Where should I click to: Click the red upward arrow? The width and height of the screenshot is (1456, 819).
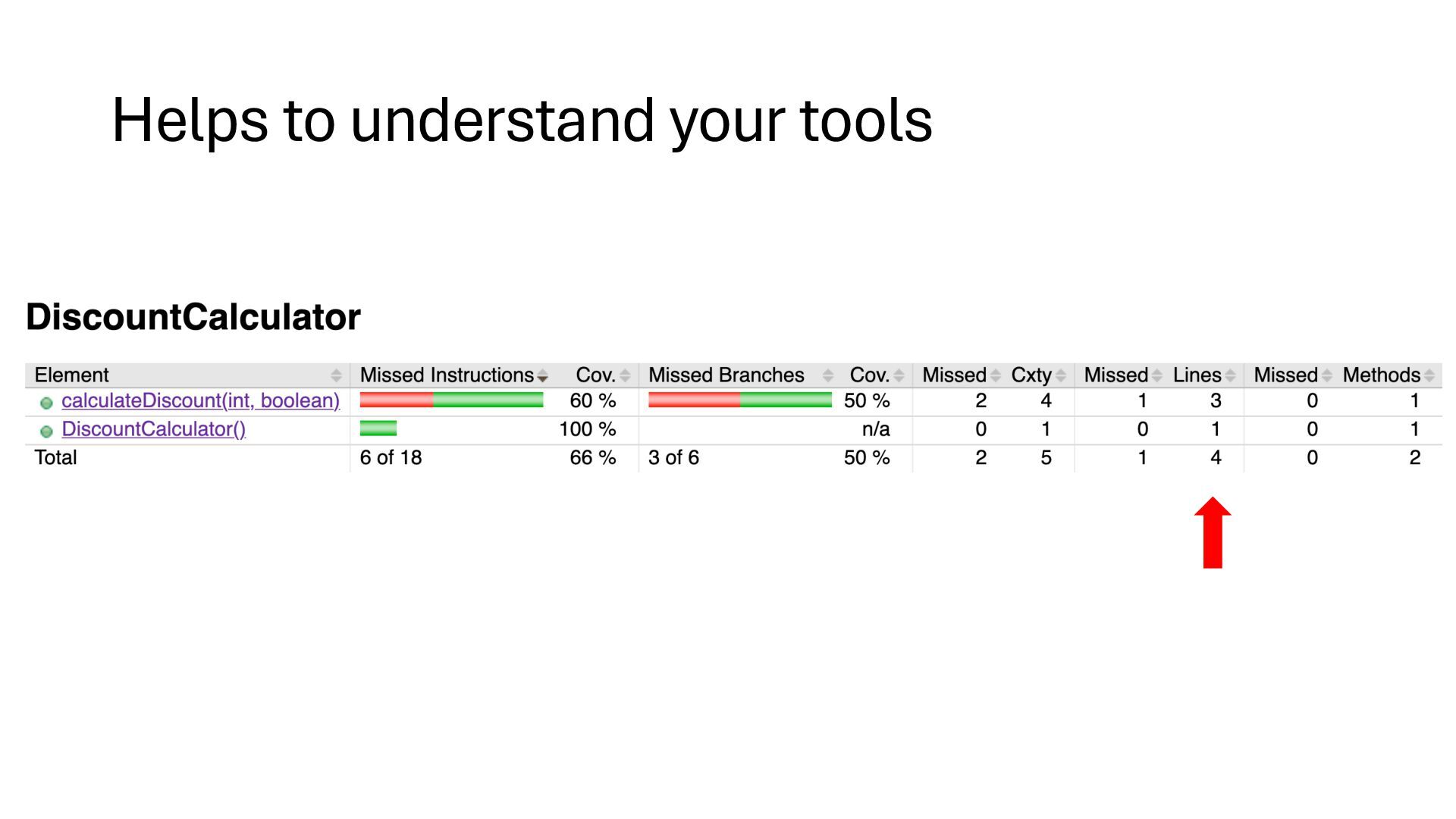(x=1213, y=532)
